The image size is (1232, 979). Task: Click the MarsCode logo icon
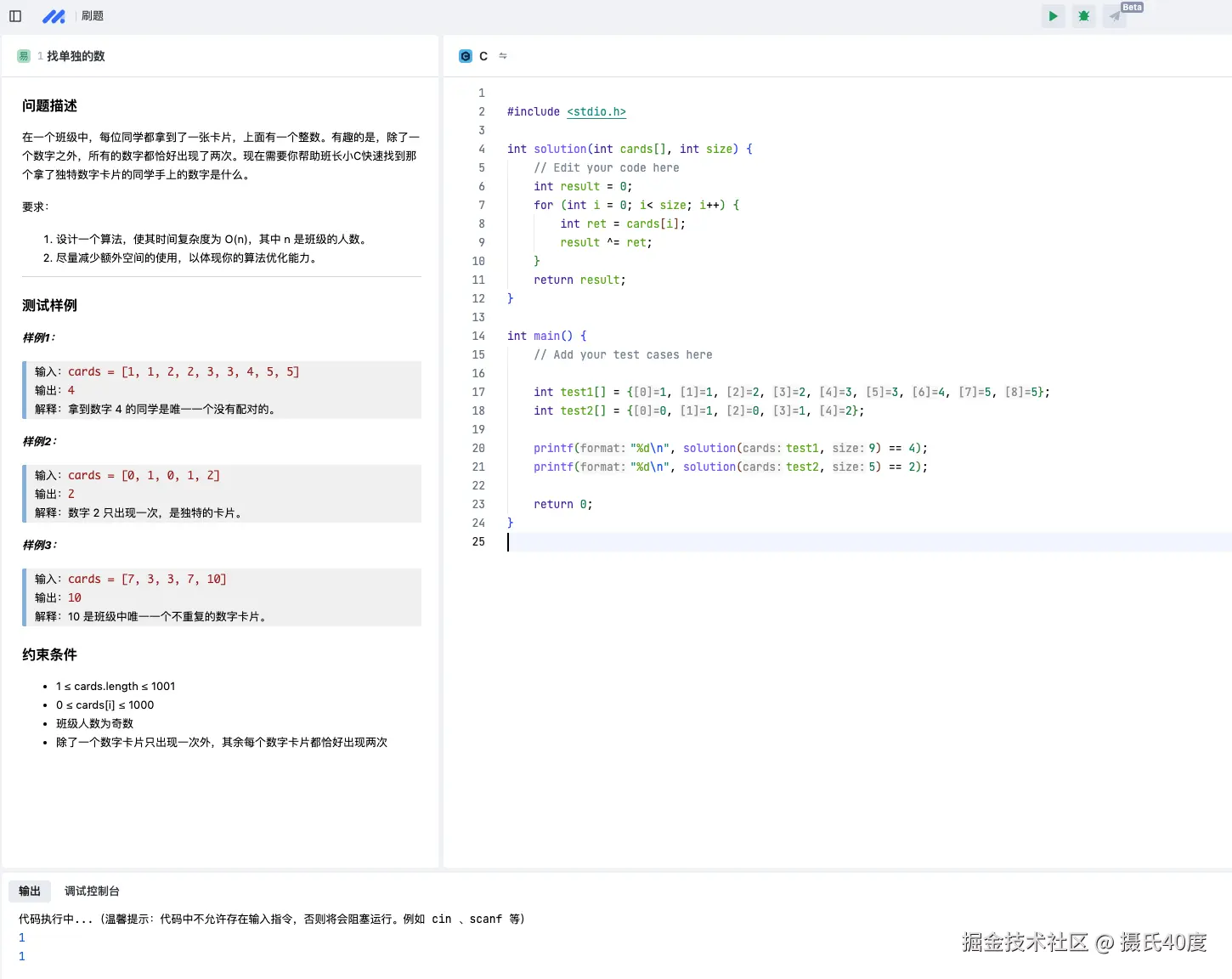point(54,16)
